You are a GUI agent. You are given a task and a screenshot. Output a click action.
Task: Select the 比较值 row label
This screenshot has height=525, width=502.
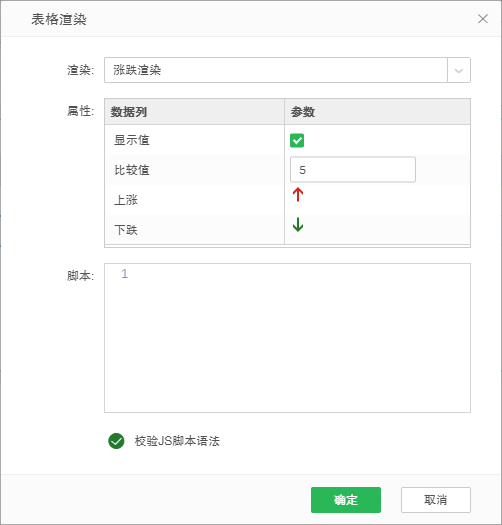[x=132, y=170]
